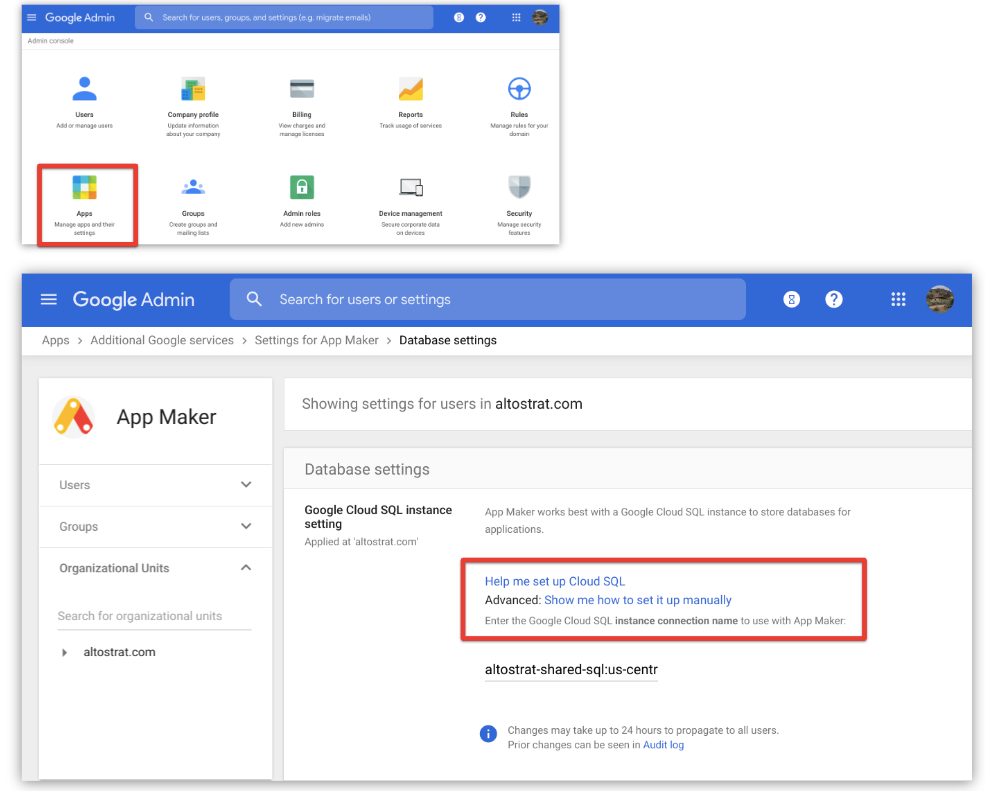Click Show me how to set it up manually

click(x=638, y=600)
